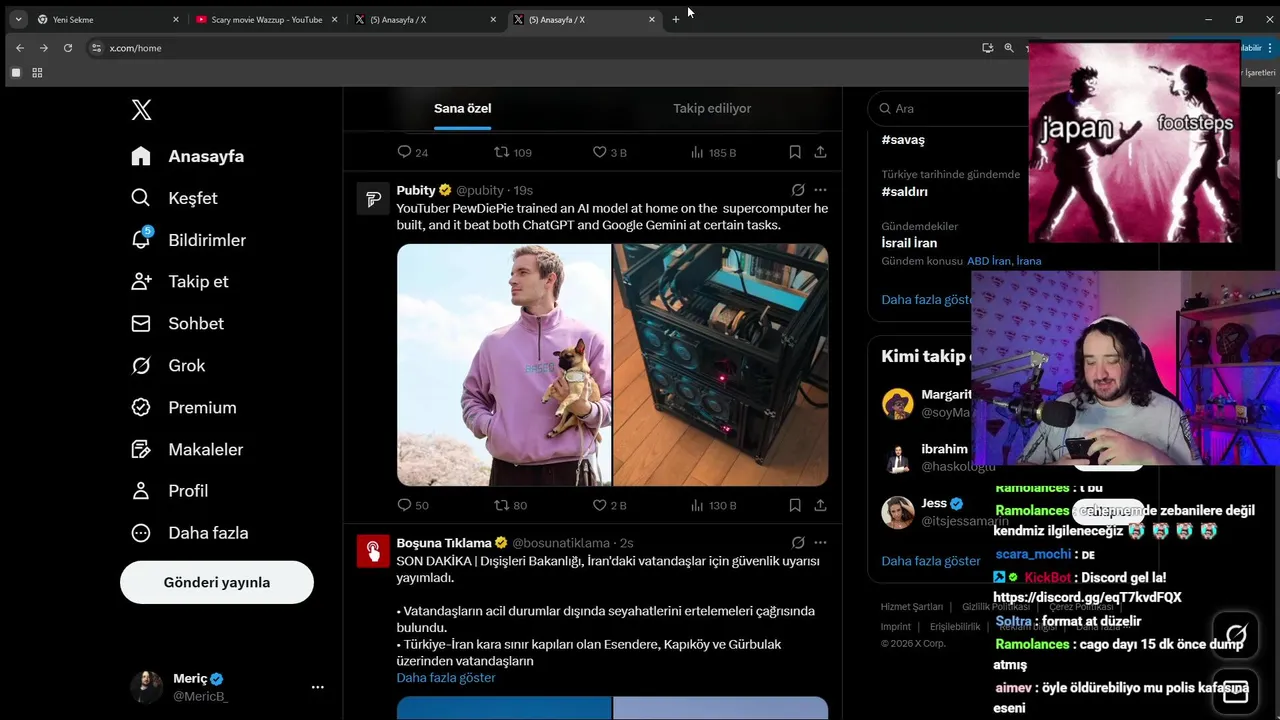The height and width of the screenshot is (720, 1280).
Task: Open the #savaş trending topic
Action: click(x=903, y=140)
